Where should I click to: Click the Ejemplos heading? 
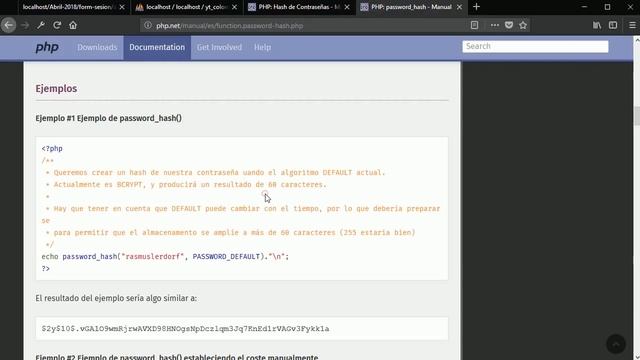tap(56, 89)
